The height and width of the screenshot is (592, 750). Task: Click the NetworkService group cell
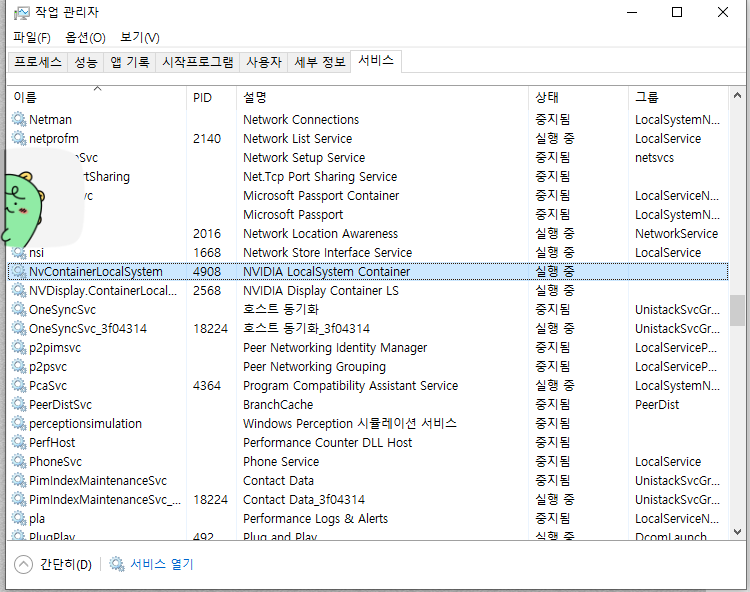[x=676, y=233]
